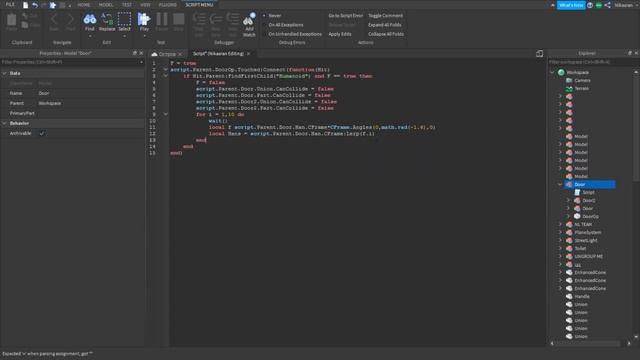Click the help icon beside What's New
The width and height of the screenshot is (640, 360).
(590, 5)
